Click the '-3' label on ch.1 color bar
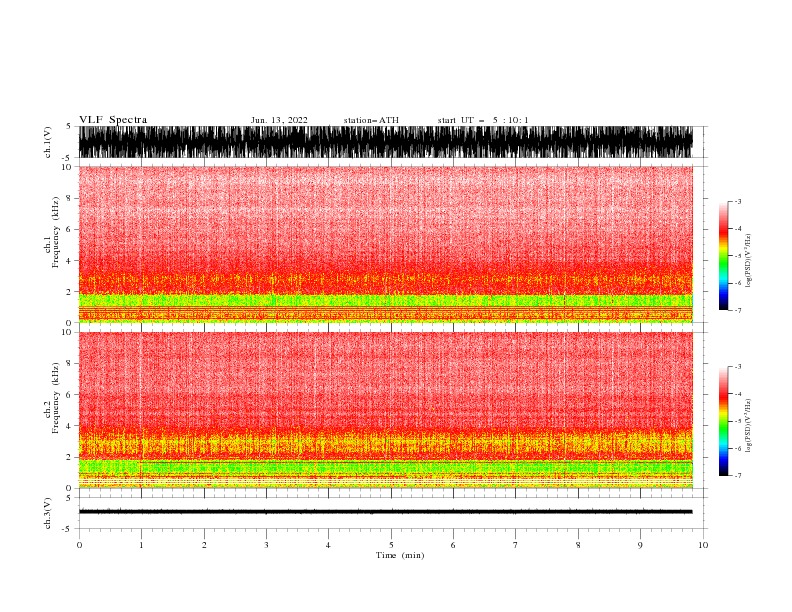 [x=737, y=201]
